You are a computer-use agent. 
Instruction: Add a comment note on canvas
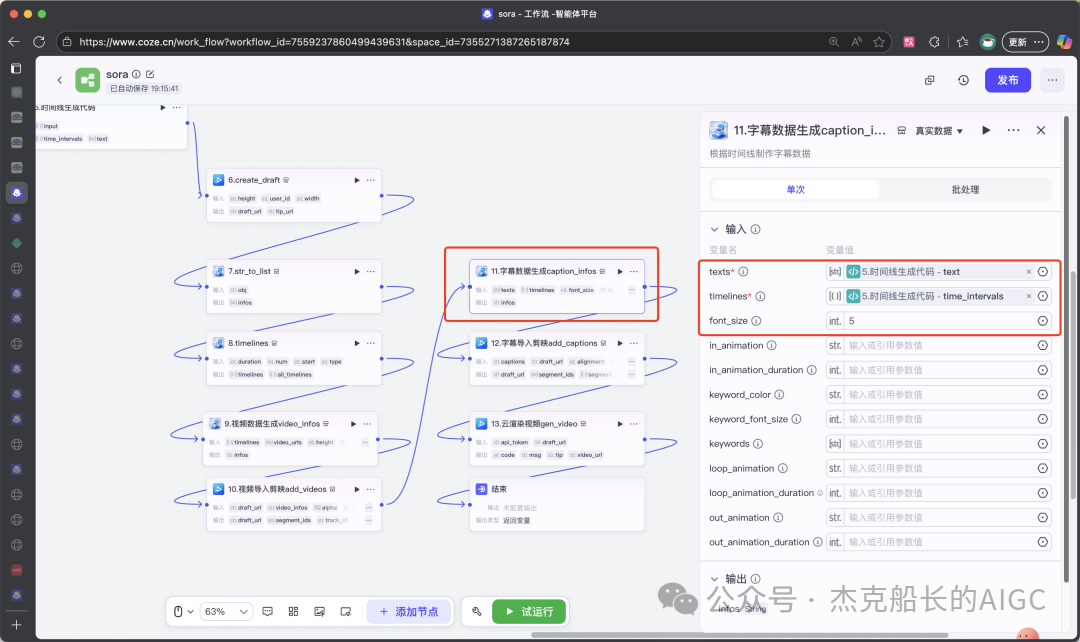[268, 612]
